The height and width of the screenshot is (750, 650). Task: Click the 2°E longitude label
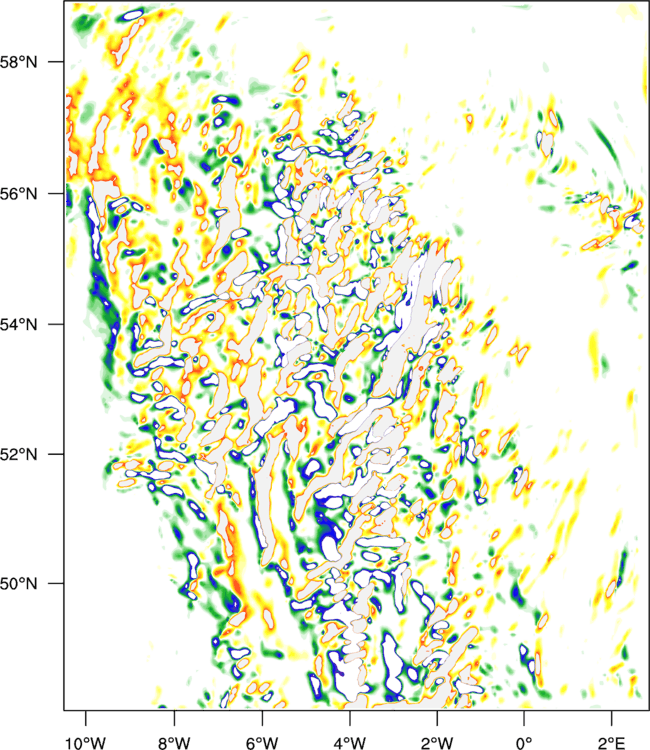click(612, 742)
